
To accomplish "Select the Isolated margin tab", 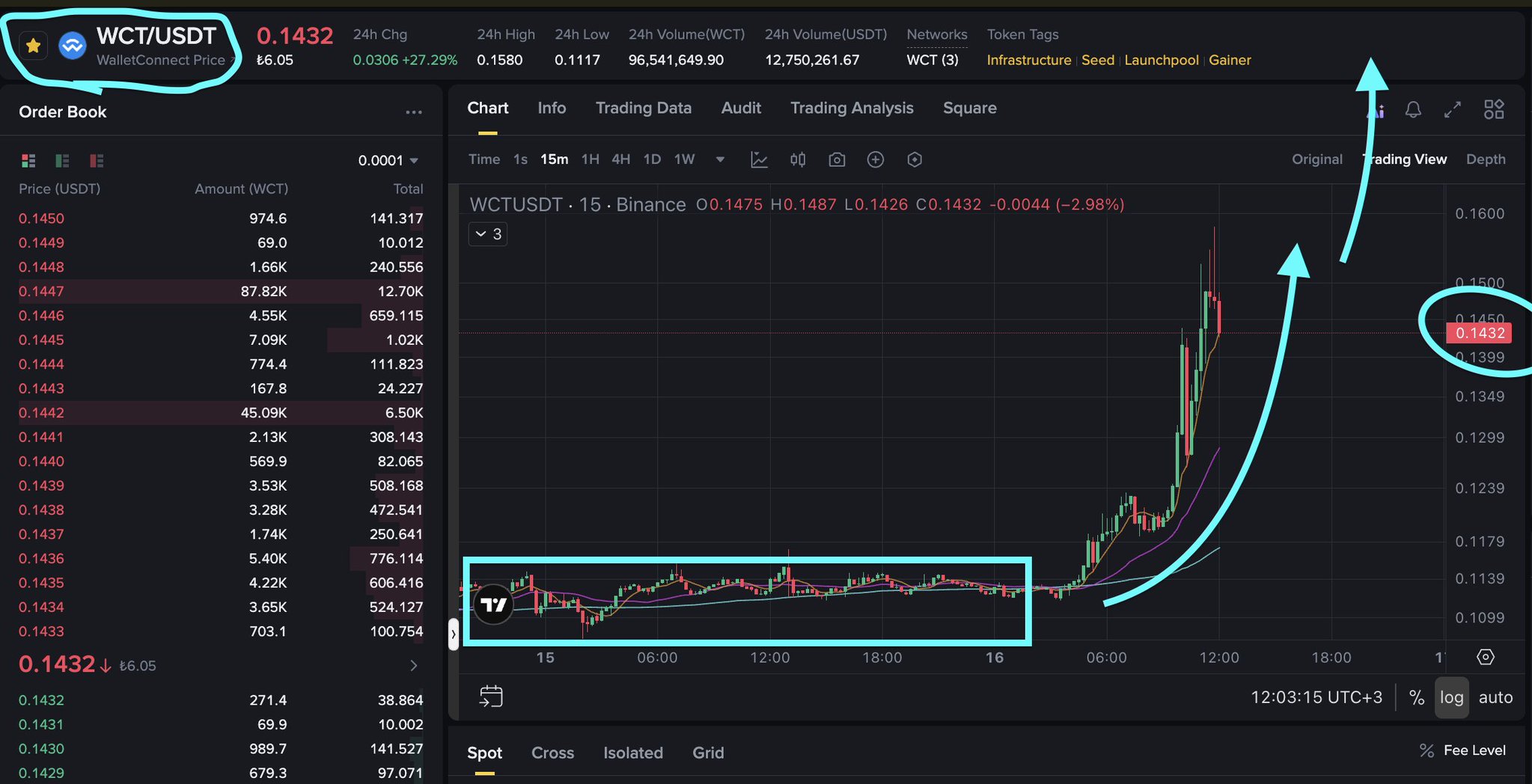I will pos(632,753).
